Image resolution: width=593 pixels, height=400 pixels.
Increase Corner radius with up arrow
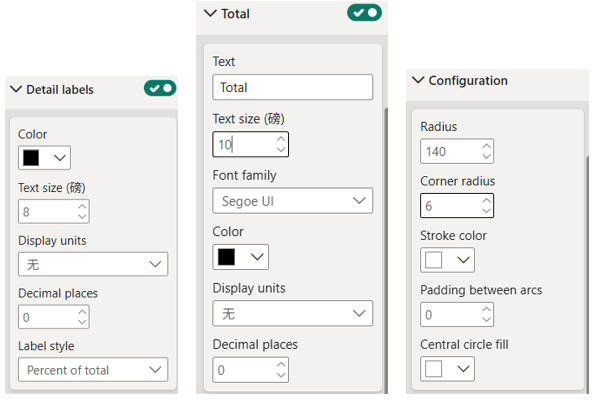[x=486, y=200]
